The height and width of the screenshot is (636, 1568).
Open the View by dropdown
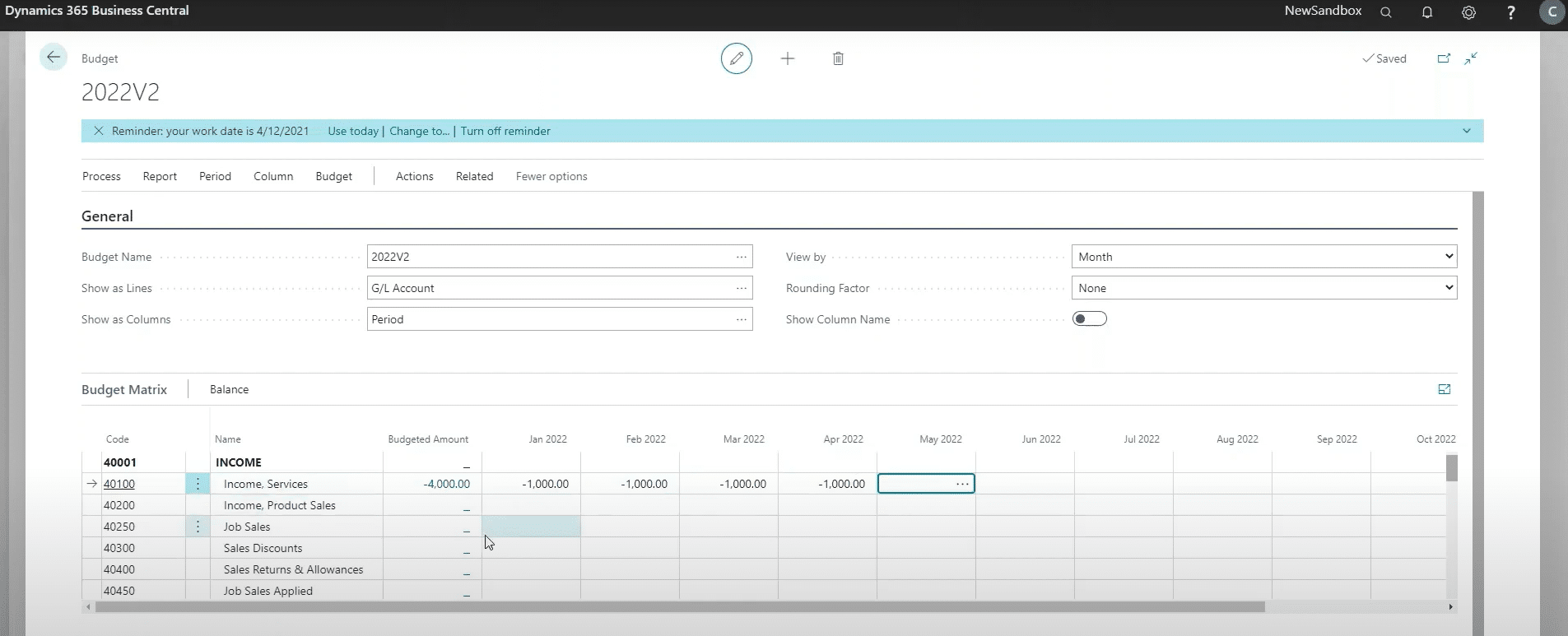[1263, 257]
